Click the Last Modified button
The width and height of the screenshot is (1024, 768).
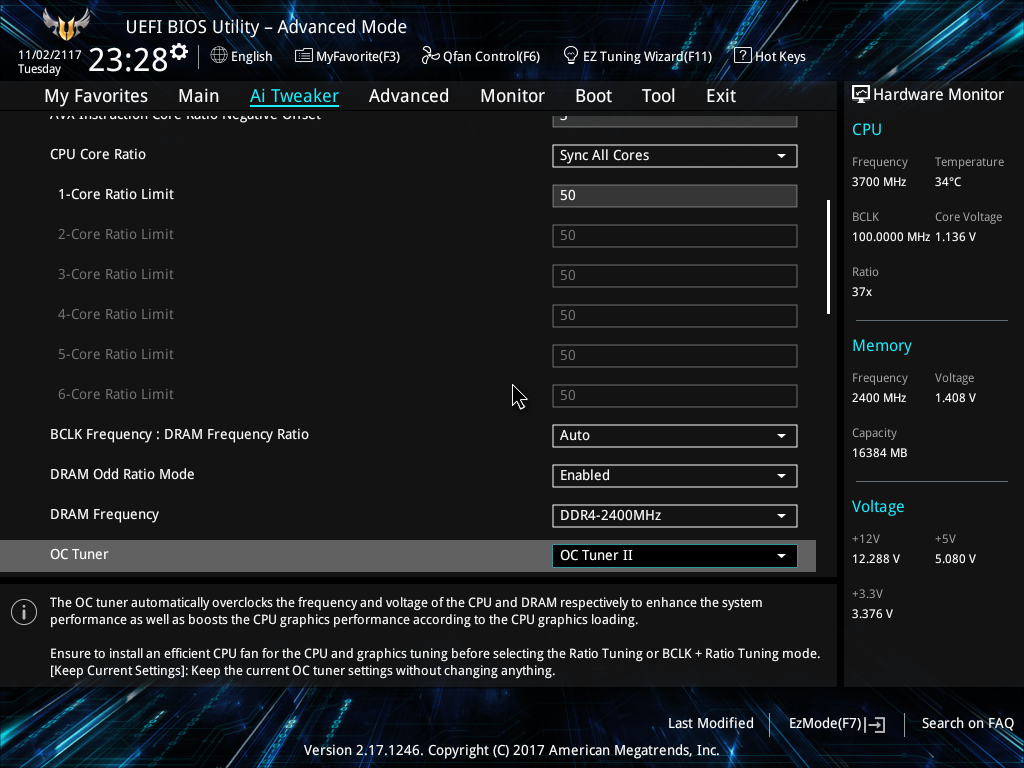711,723
